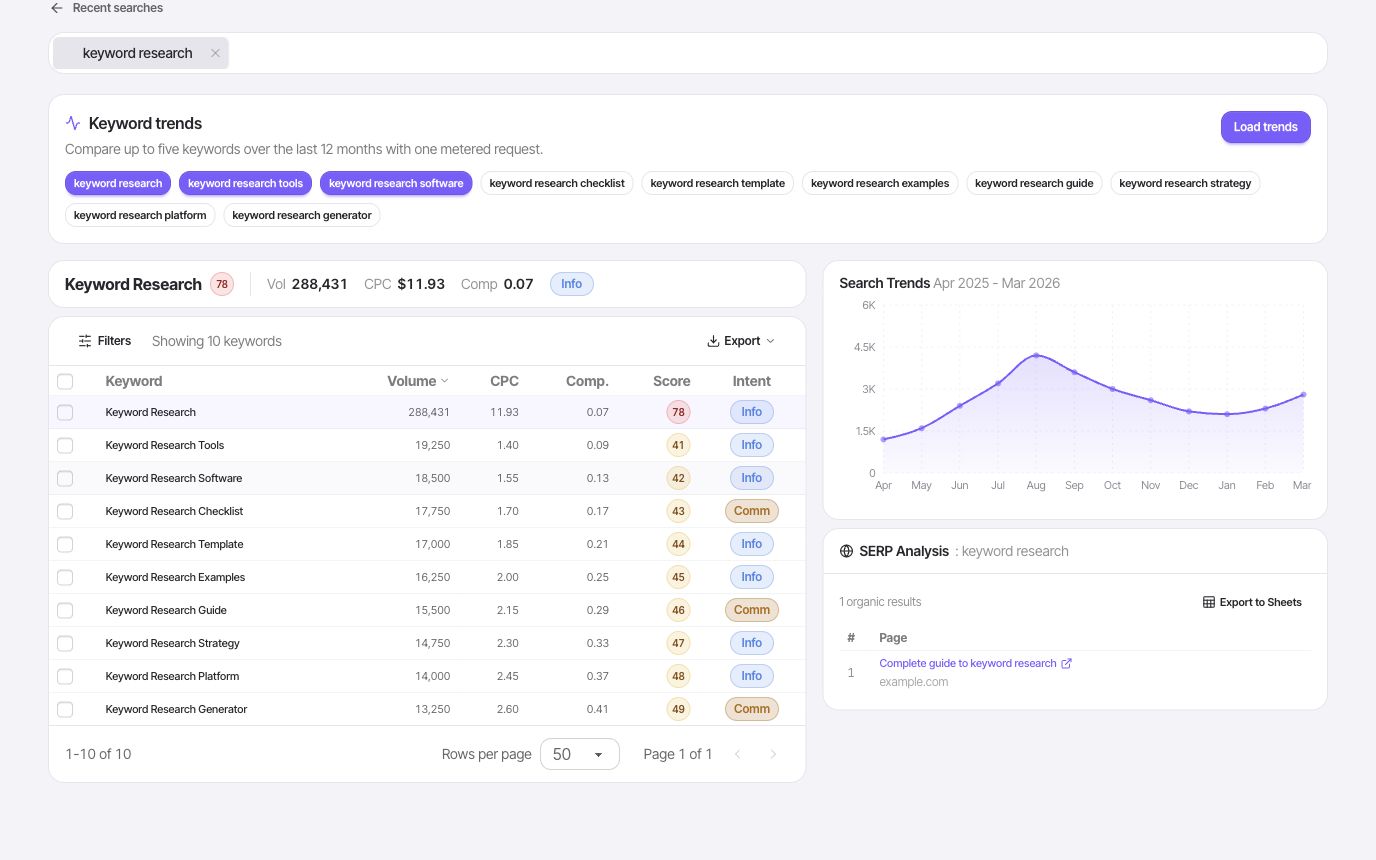Click the Comp. column header

pos(587,381)
